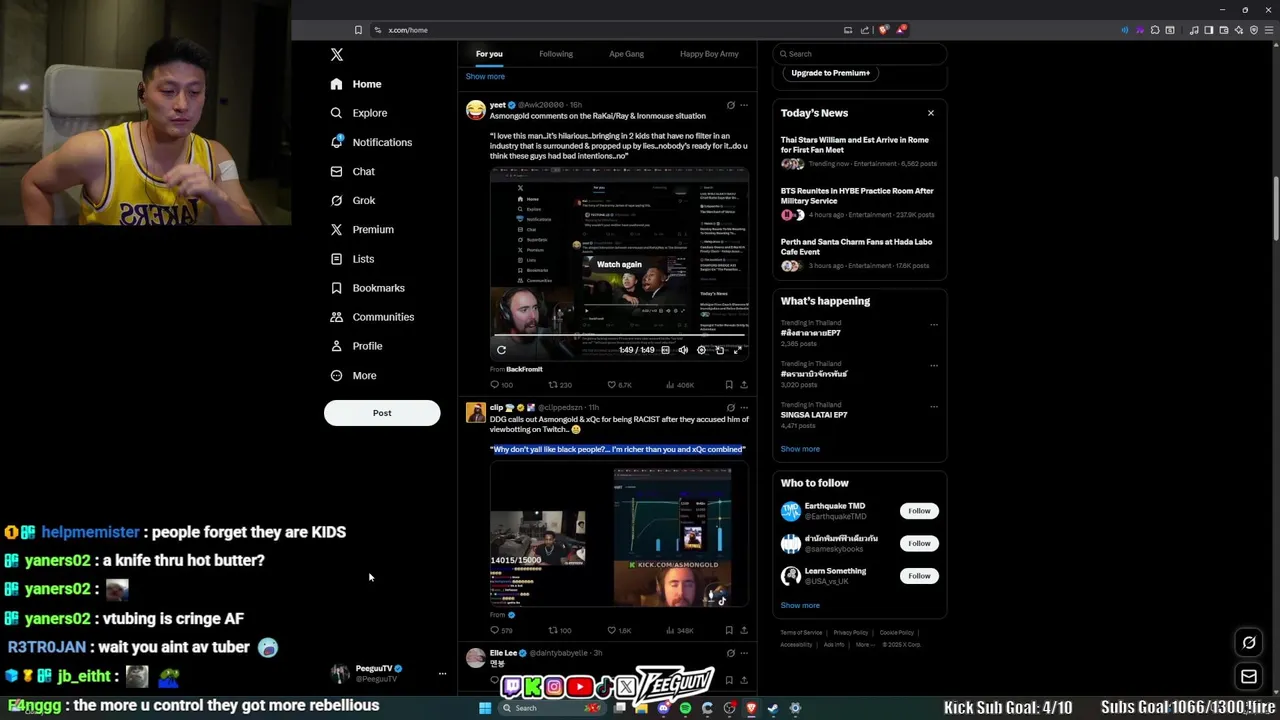This screenshot has height=720, width=1280.
Task: Expand the More menu in sidebar
Action: (353, 376)
